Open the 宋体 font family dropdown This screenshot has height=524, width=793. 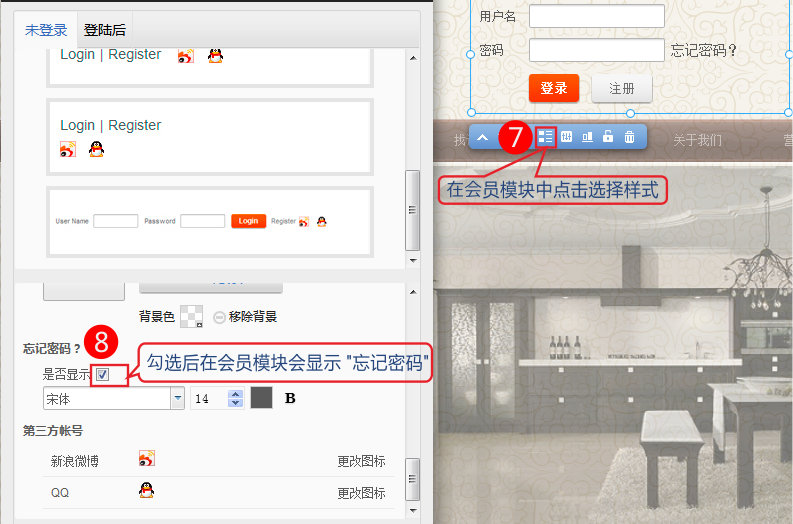click(x=178, y=398)
